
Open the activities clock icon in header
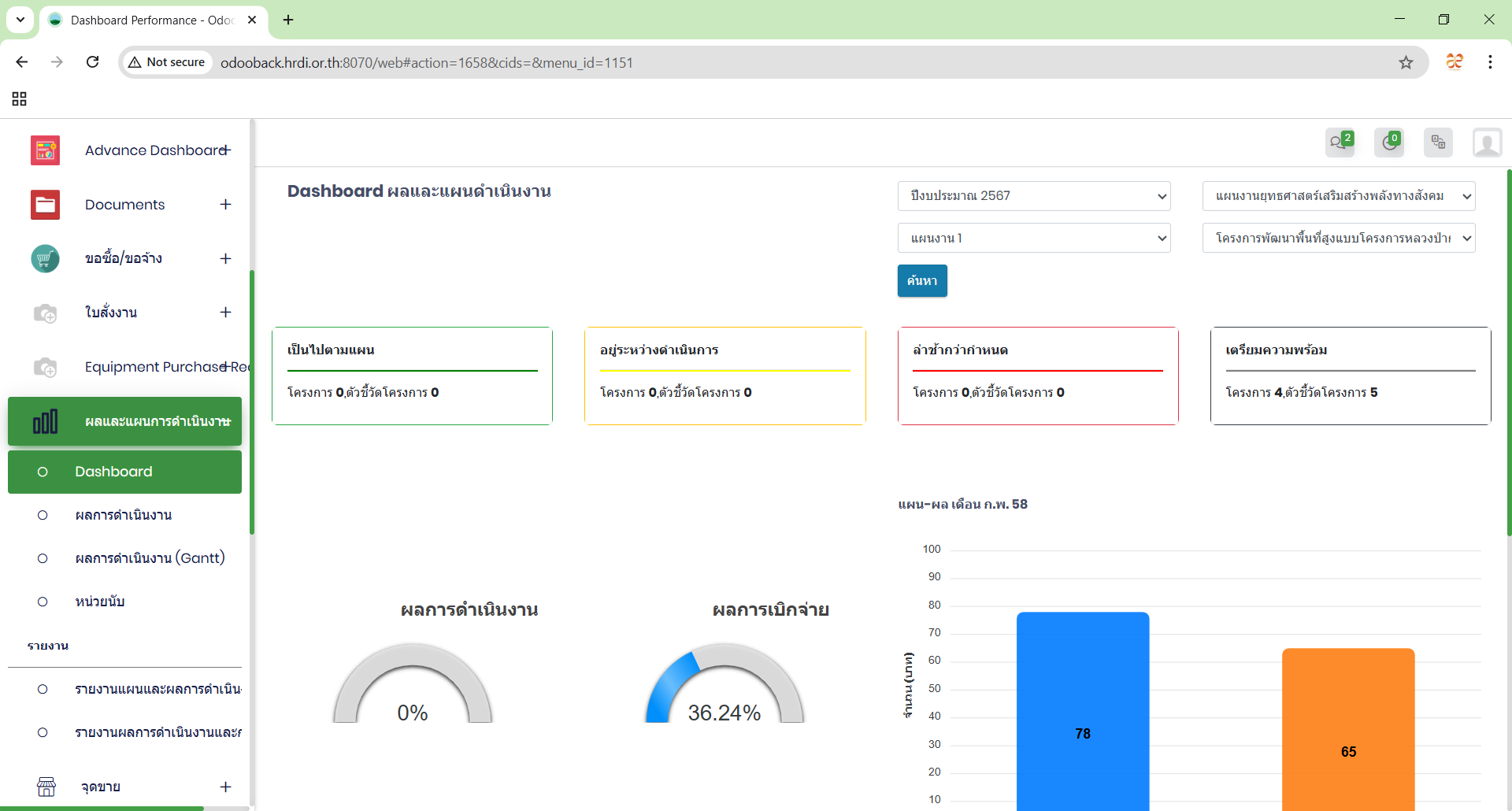point(1389,143)
